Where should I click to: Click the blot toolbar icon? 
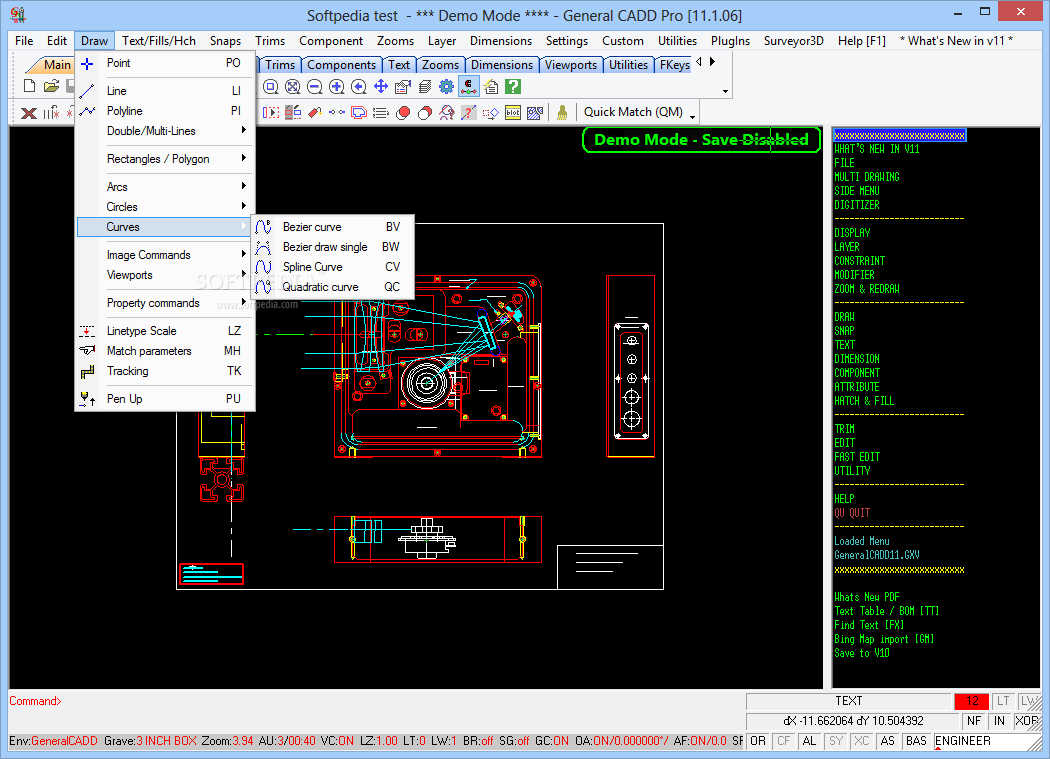[513, 113]
